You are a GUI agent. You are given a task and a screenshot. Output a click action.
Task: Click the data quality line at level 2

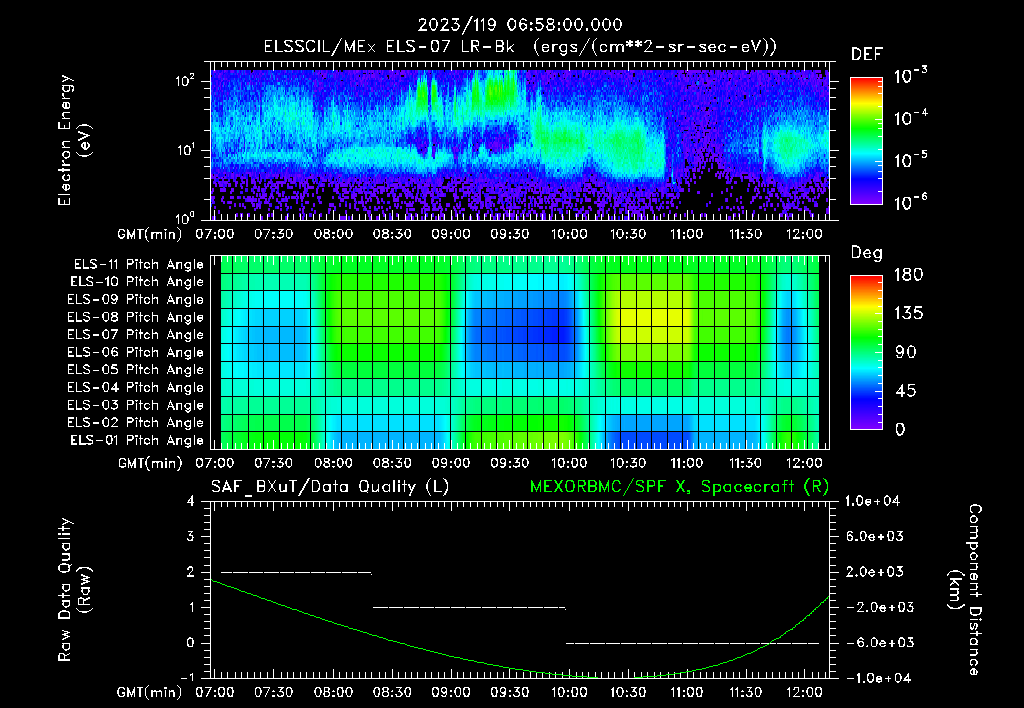pyautogui.click(x=296, y=572)
